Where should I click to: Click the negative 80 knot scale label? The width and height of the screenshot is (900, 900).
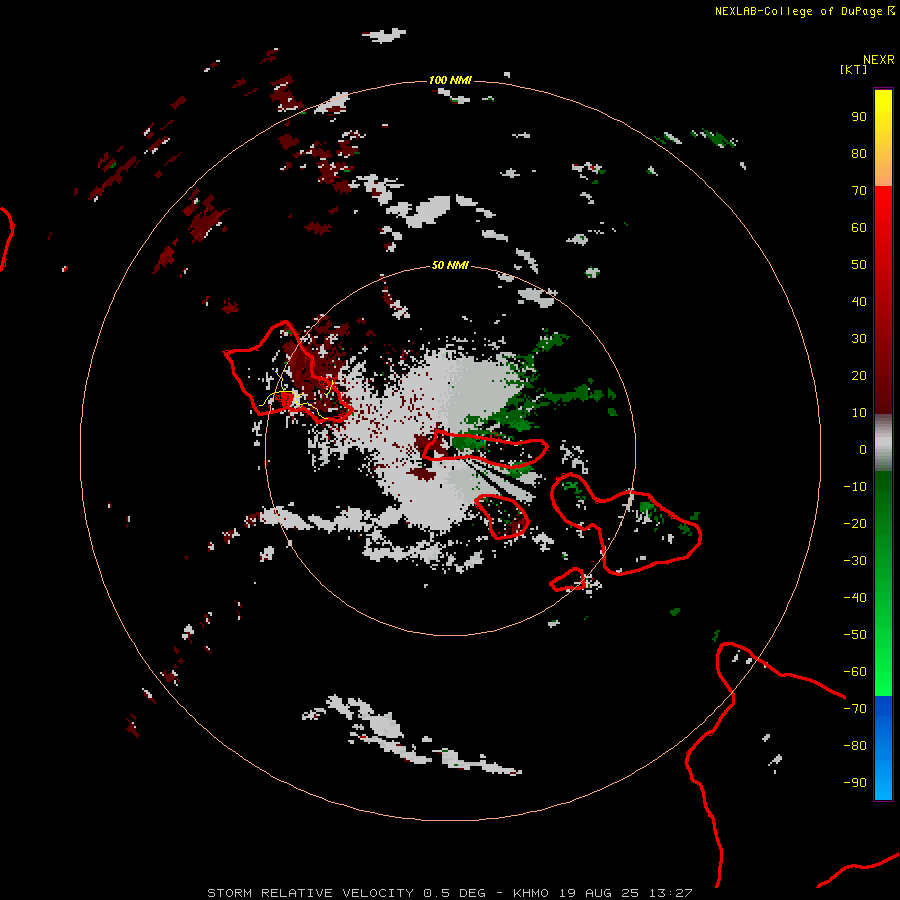point(855,746)
